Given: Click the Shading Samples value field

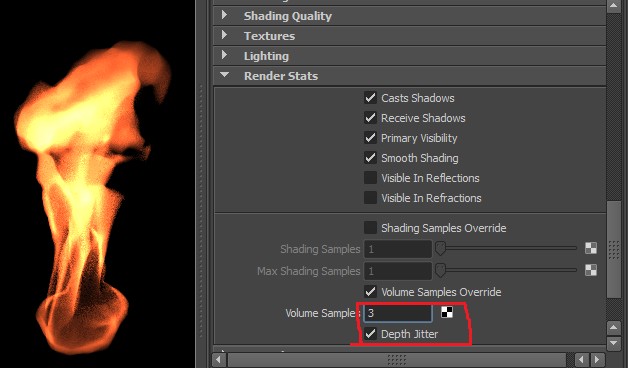Looking at the screenshot, I should pos(398,249).
